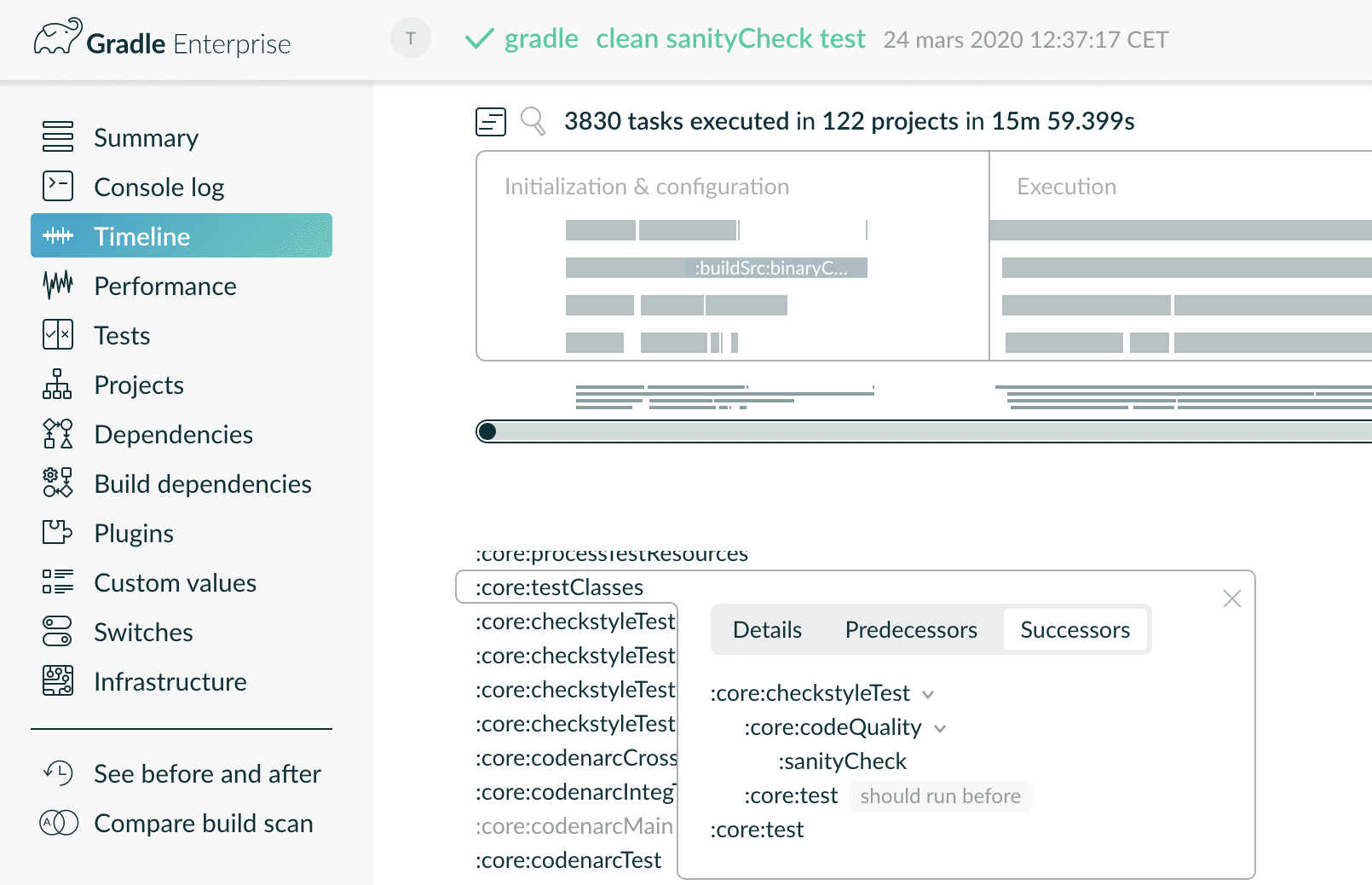The image size is (1372, 885).
Task: Close the task details popup
Action: tap(1231, 599)
